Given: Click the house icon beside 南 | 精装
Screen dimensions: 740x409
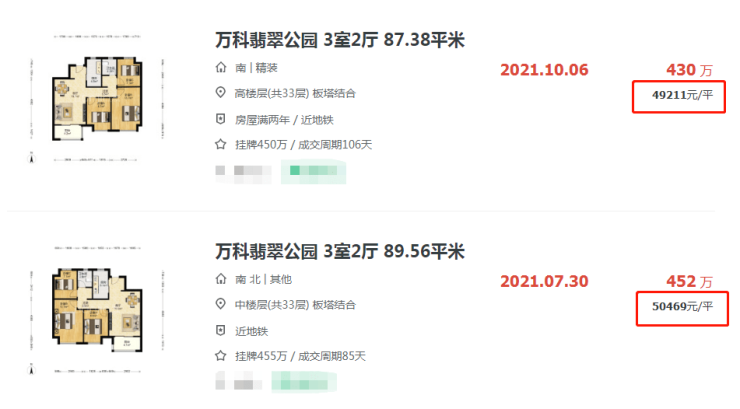Looking at the screenshot, I should 221,68.
